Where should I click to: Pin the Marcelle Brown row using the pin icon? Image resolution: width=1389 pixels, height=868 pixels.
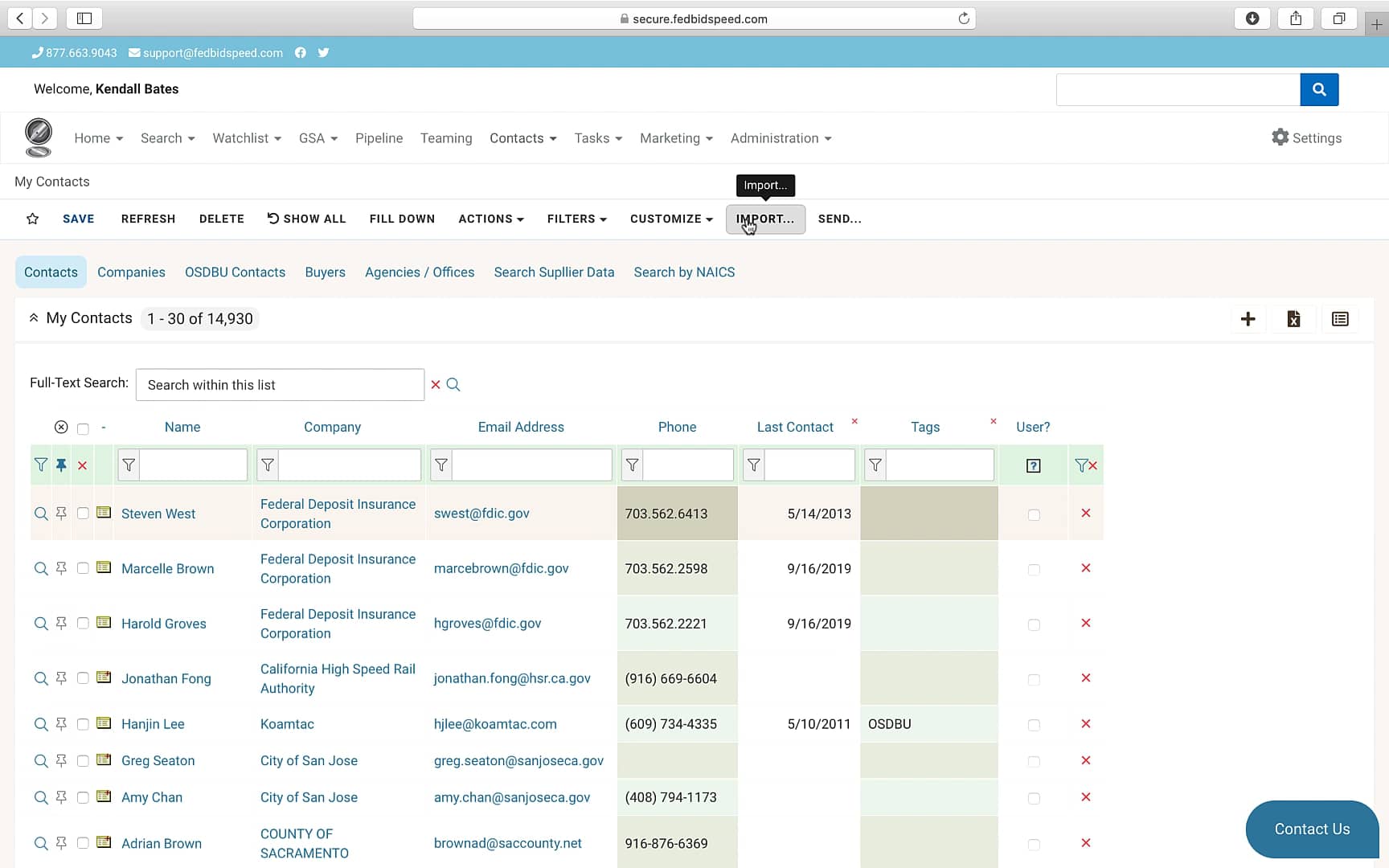(61, 568)
